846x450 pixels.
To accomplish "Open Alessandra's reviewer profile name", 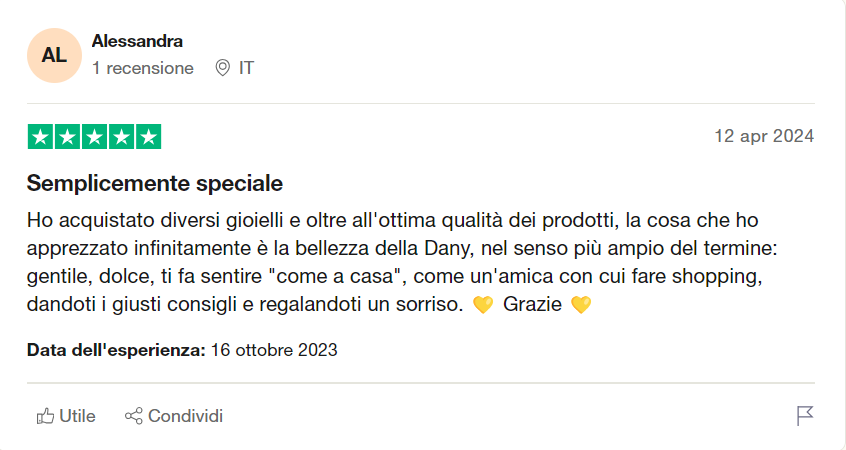I will click(137, 41).
